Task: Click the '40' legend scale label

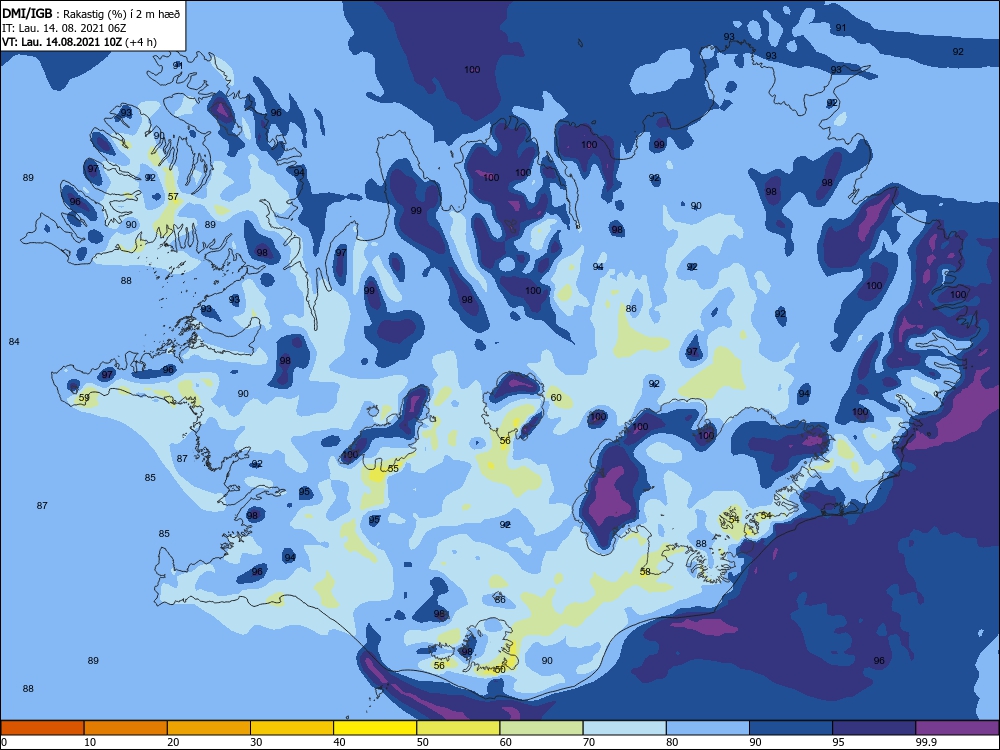Action: click(x=339, y=742)
